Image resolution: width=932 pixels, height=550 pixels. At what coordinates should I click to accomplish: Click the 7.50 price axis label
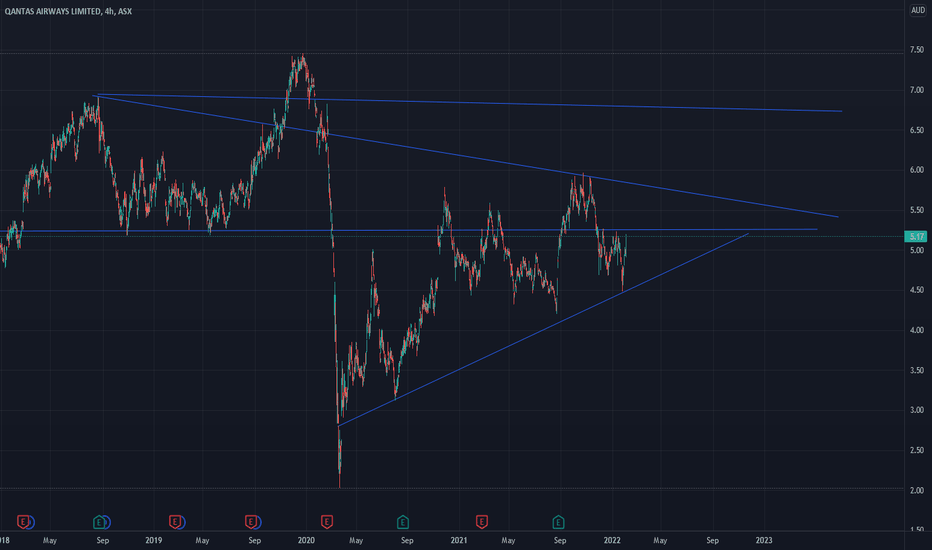(917, 50)
